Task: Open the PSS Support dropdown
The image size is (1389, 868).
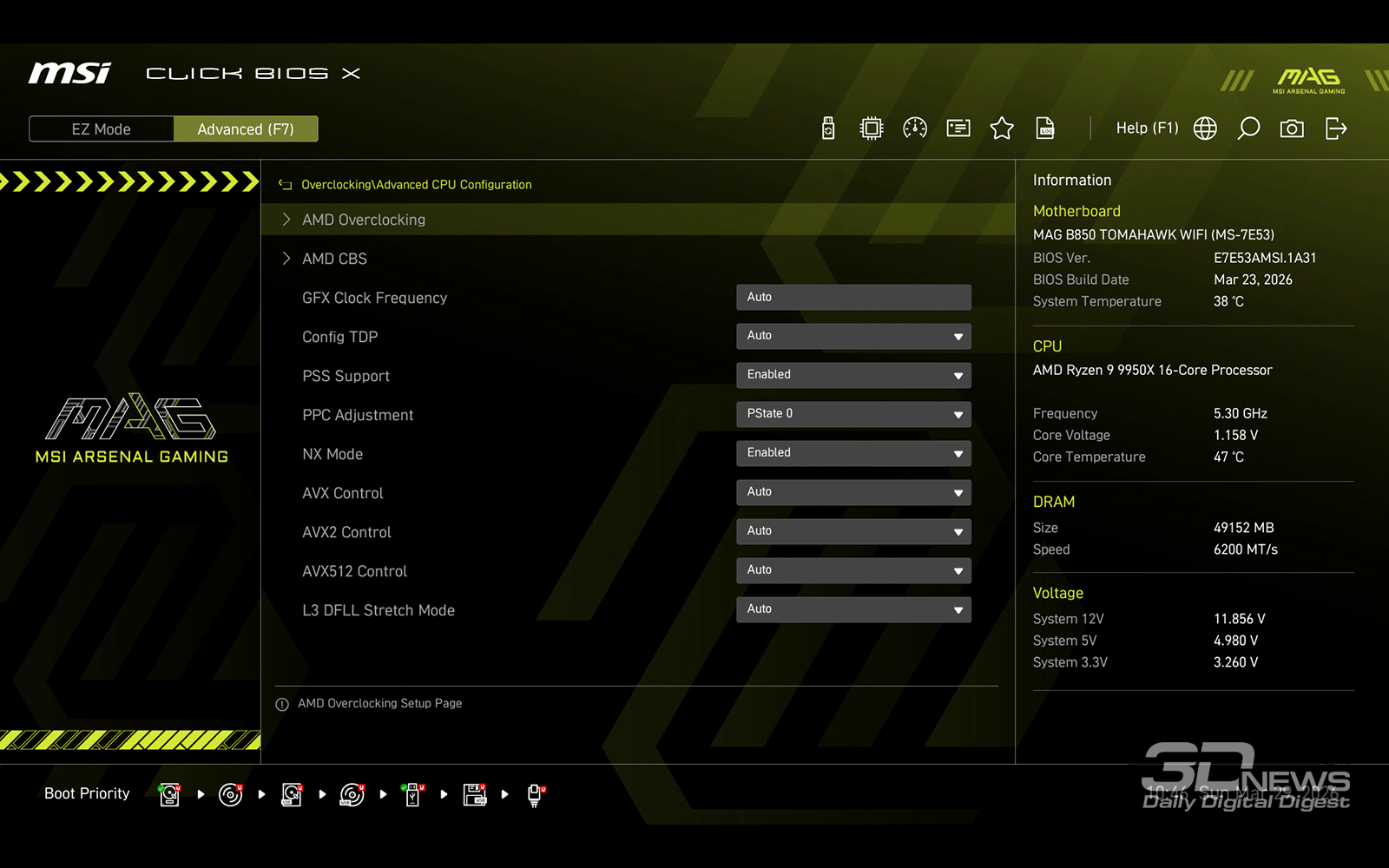Action: pos(853,375)
